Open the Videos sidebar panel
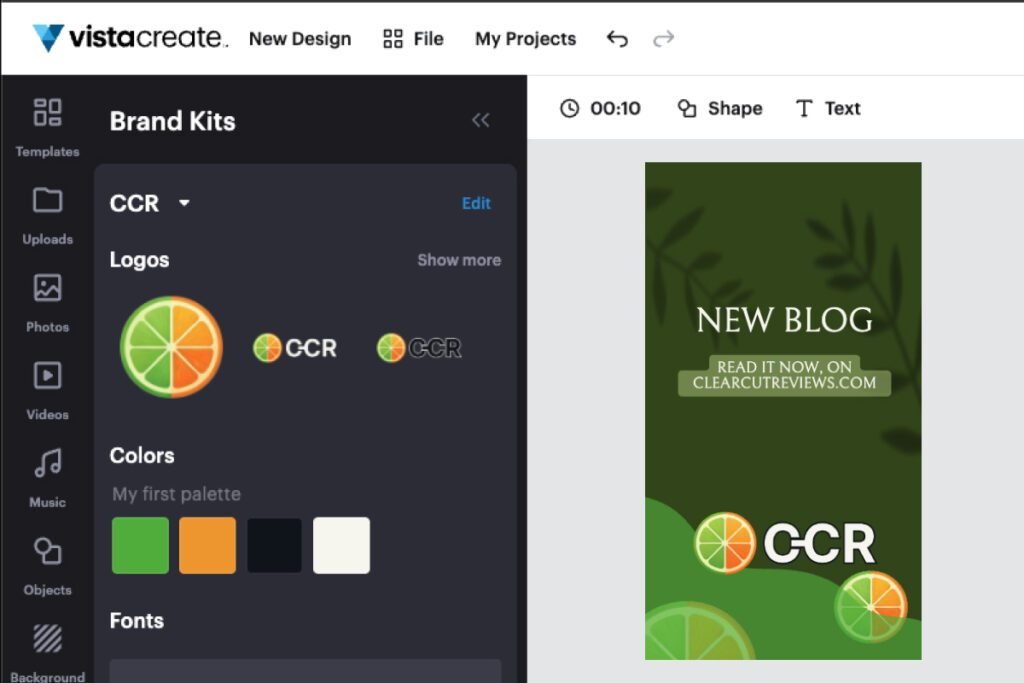This screenshot has width=1024, height=683. pos(48,390)
